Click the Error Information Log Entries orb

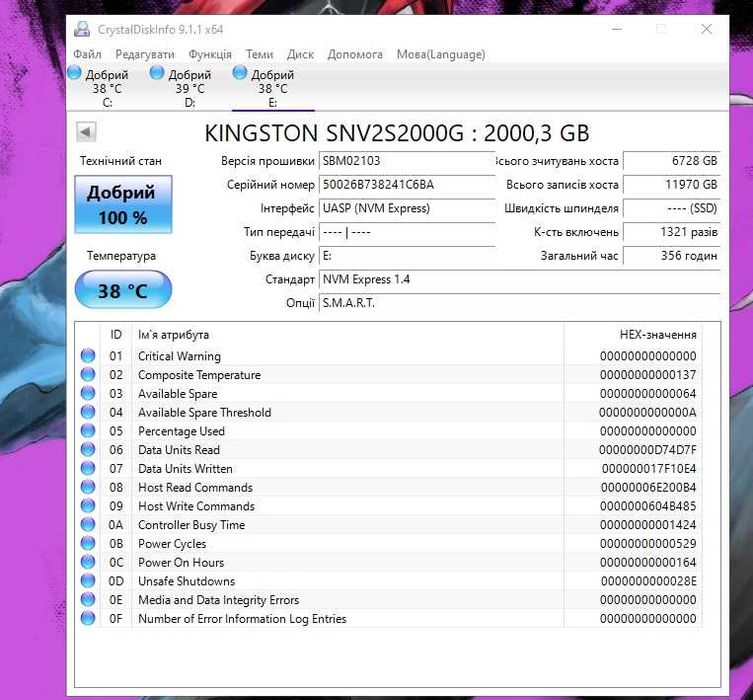click(x=88, y=617)
